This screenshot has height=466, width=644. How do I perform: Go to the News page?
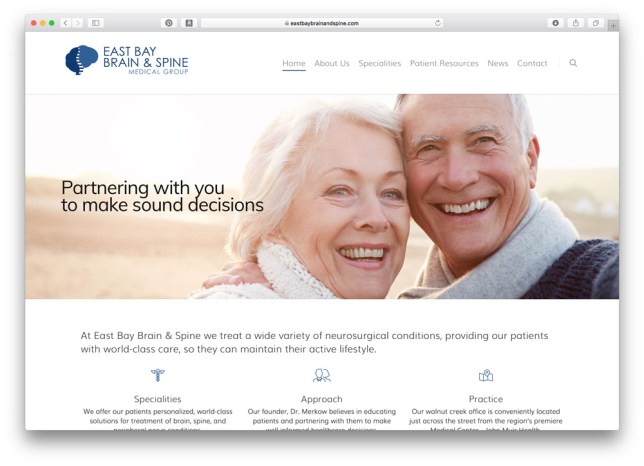coord(498,63)
